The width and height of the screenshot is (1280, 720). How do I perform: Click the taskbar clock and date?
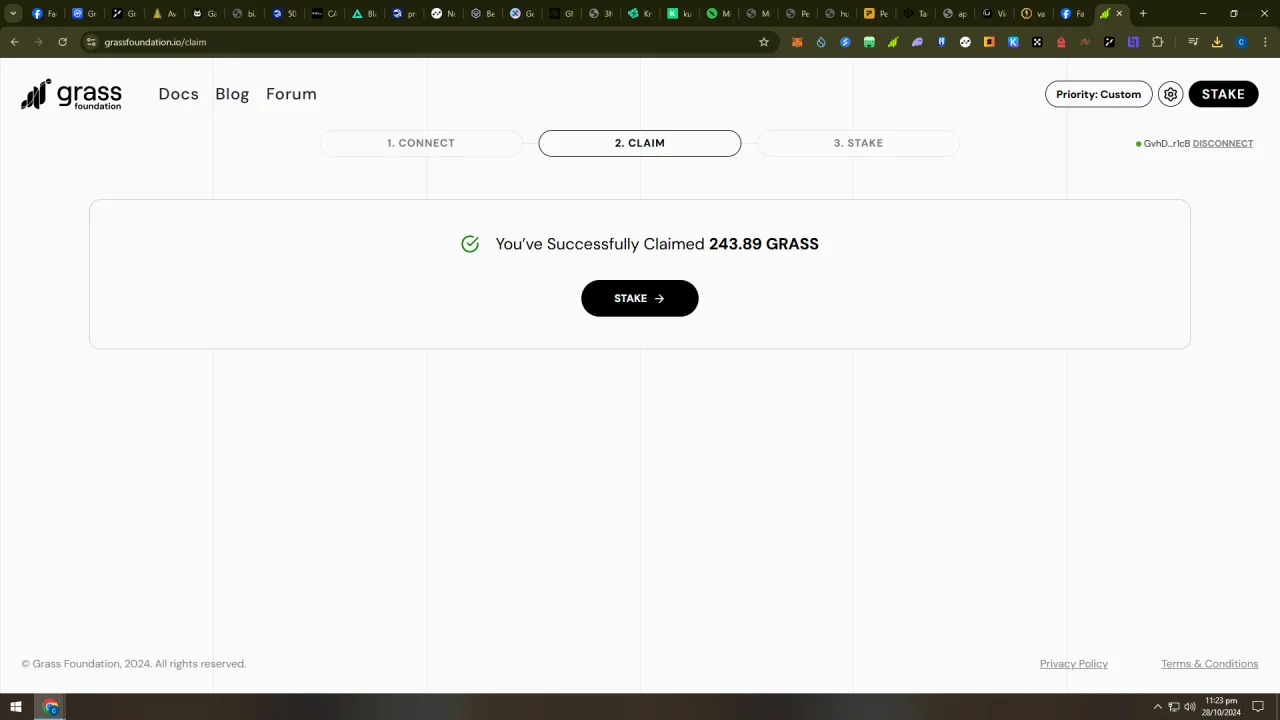pyautogui.click(x=1223, y=707)
